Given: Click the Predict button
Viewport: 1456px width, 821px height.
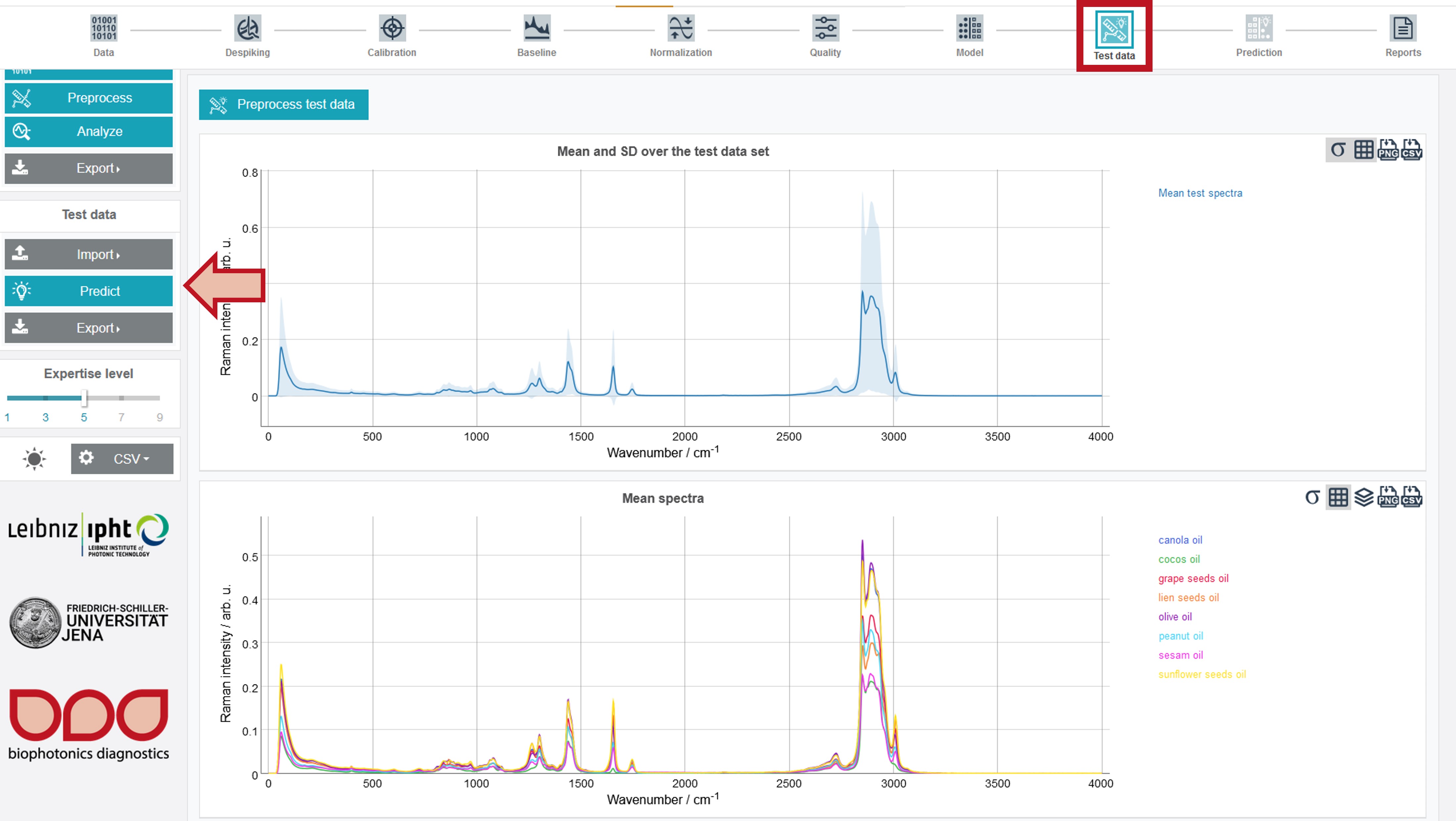Looking at the screenshot, I should coord(89,291).
